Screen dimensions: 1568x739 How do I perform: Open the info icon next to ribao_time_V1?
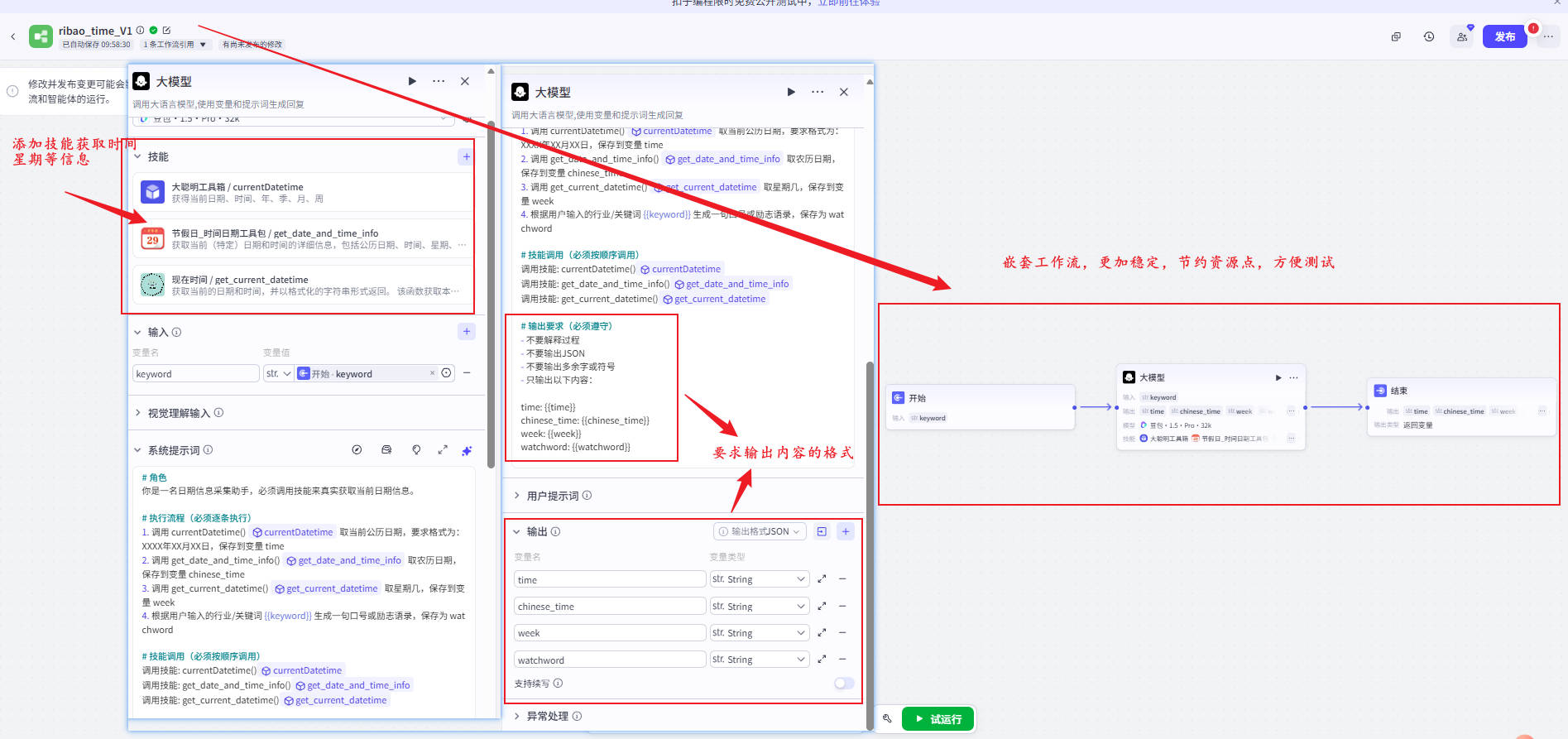coord(140,30)
